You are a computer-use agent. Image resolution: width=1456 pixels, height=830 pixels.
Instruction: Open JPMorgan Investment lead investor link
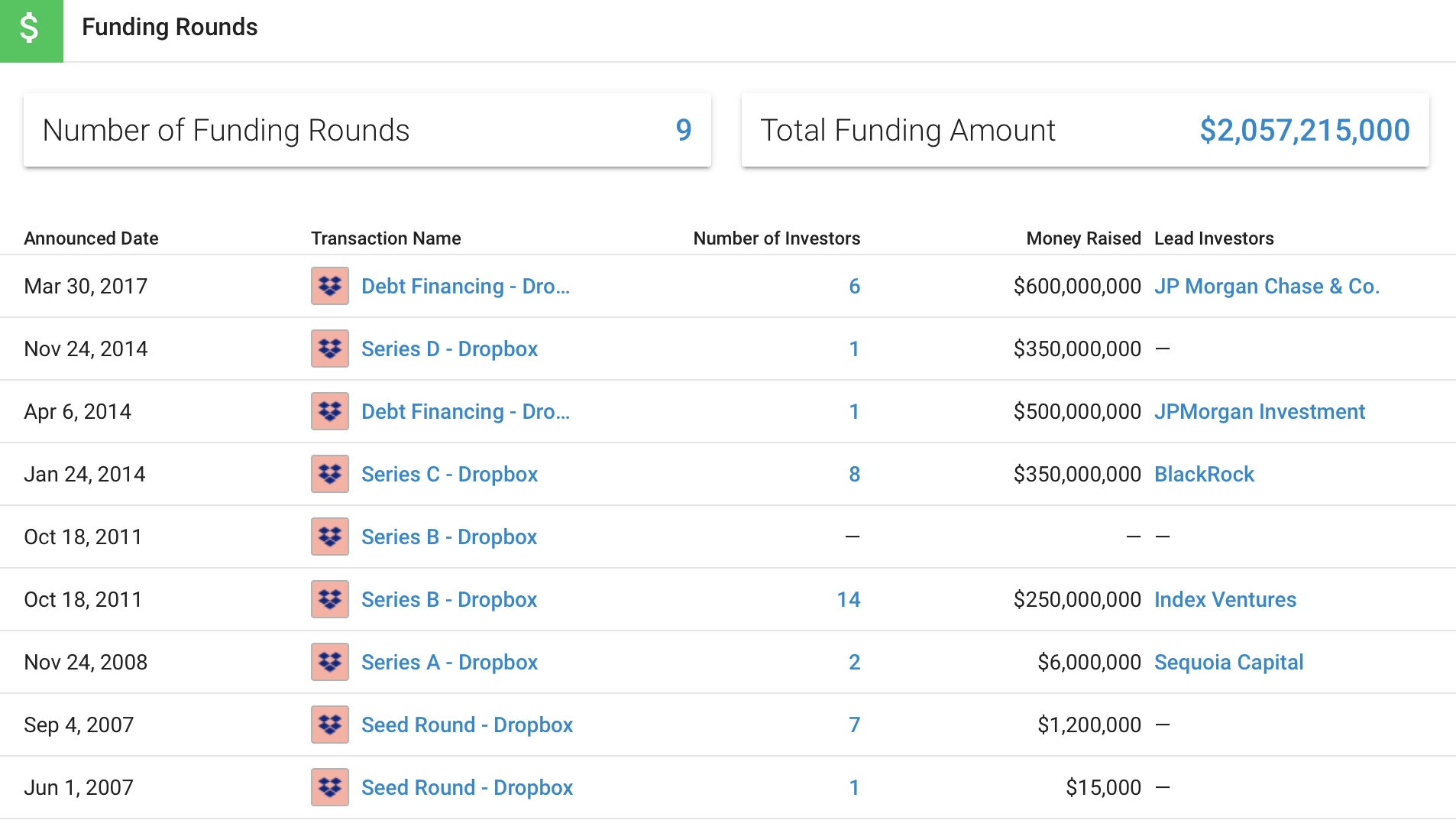click(1259, 411)
